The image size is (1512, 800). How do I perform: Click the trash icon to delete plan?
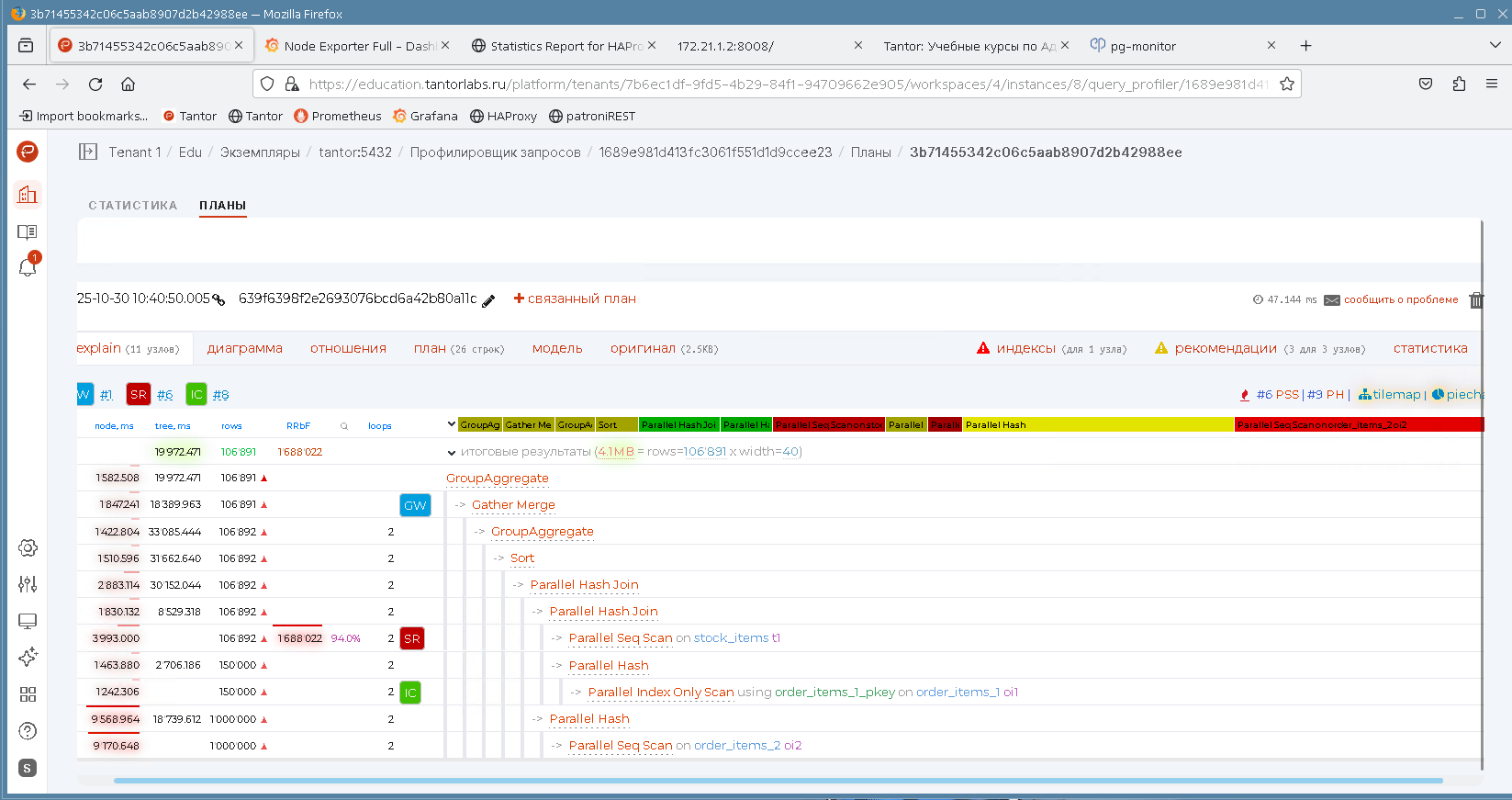pos(1475,300)
